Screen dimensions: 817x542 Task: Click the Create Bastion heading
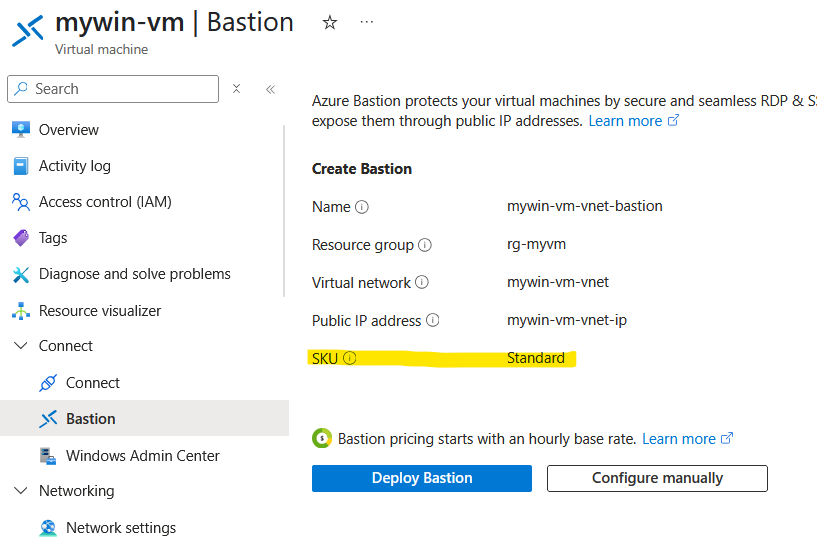(x=362, y=169)
